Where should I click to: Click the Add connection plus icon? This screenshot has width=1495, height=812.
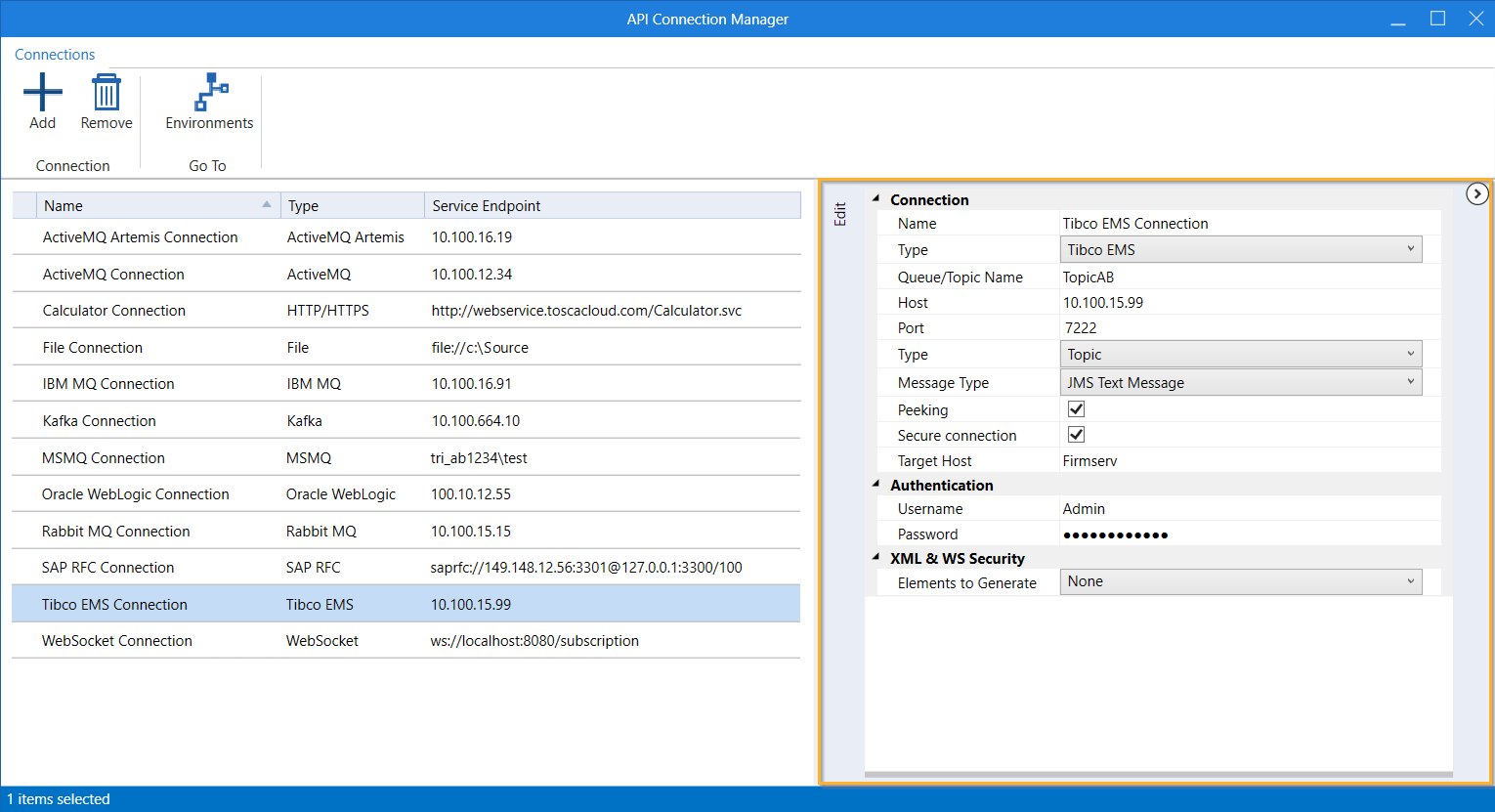[42, 93]
